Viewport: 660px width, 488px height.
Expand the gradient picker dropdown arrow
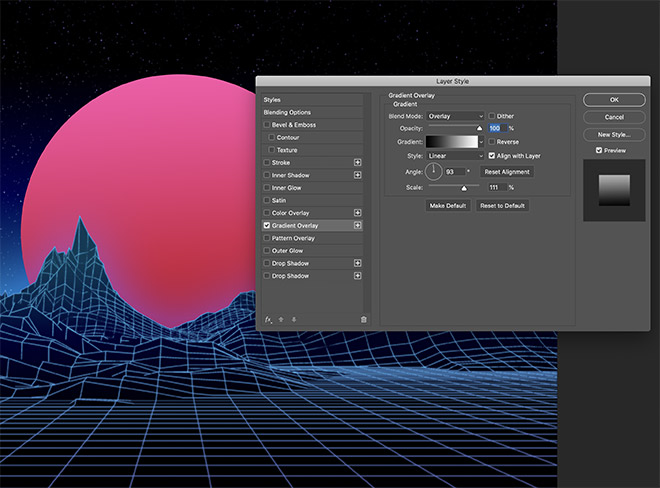click(480, 142)
